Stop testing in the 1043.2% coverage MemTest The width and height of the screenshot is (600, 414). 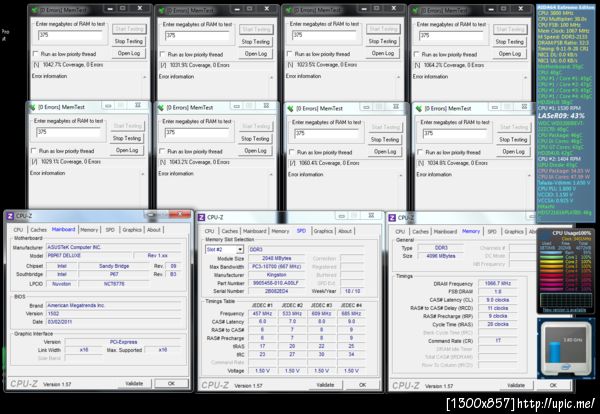click(255, 139)
